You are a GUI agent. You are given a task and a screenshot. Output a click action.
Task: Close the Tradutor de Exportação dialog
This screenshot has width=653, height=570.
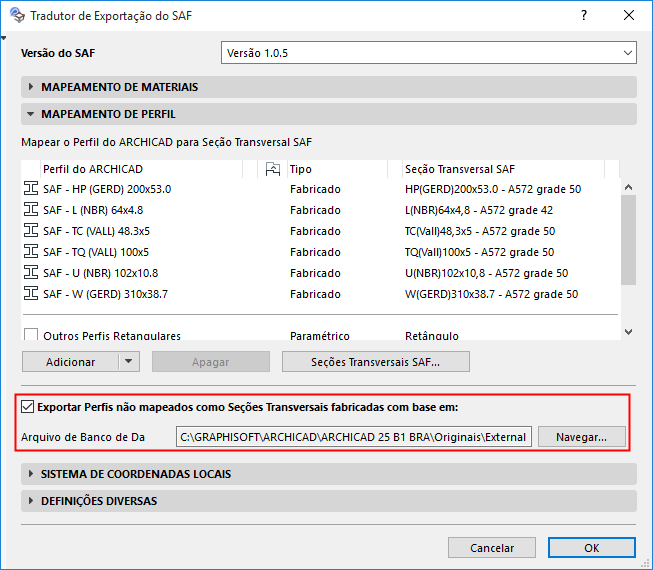click(x=629, y=15)
